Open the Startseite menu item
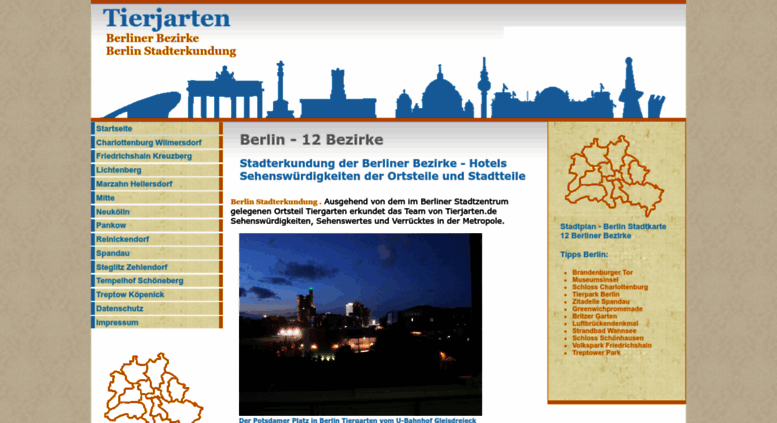Viewport: 777px width, 423px height. (x=157, y=128)
